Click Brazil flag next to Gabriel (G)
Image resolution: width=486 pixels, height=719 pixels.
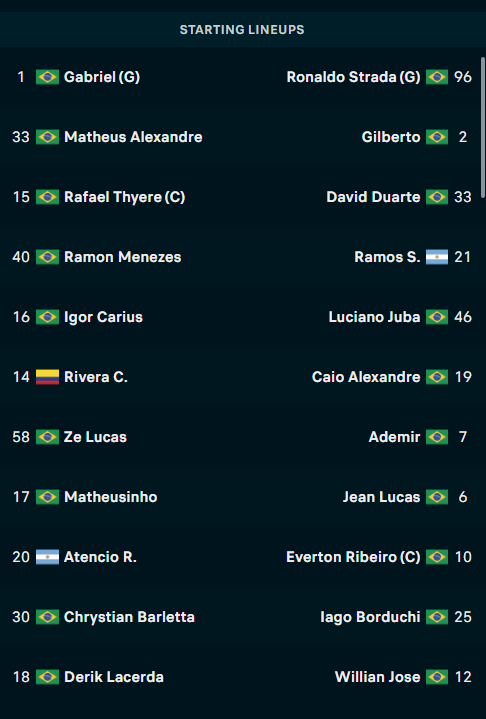point(47,77)
